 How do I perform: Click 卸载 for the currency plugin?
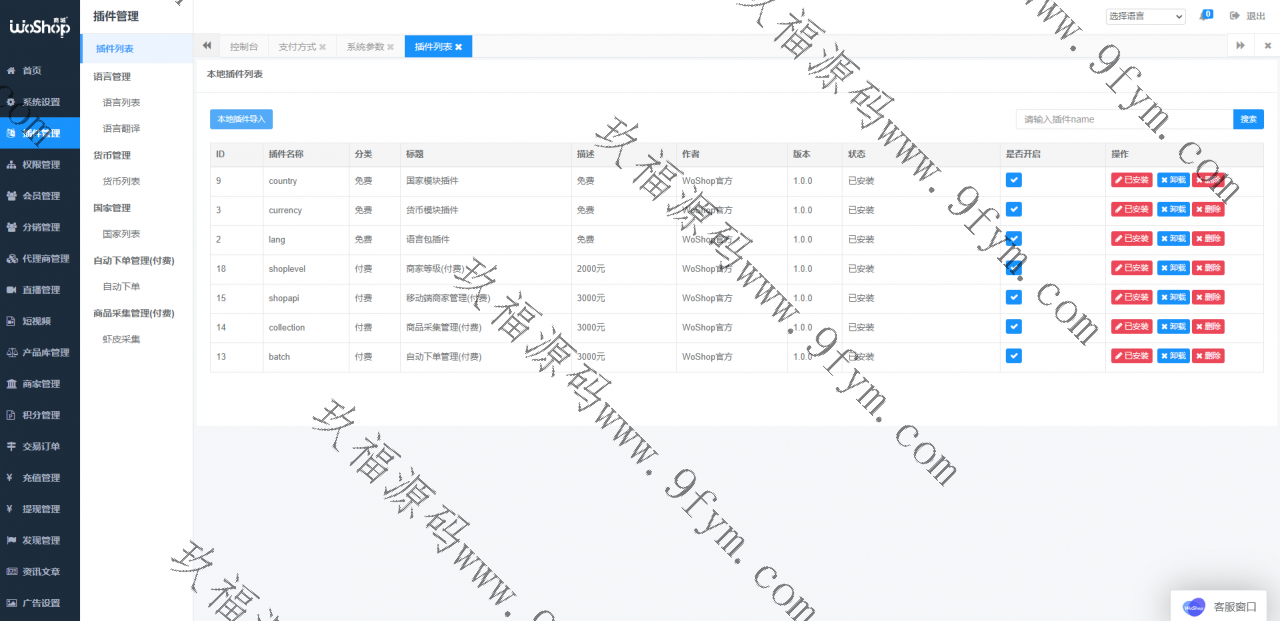pyautogui.click(x=1173, y=210)
